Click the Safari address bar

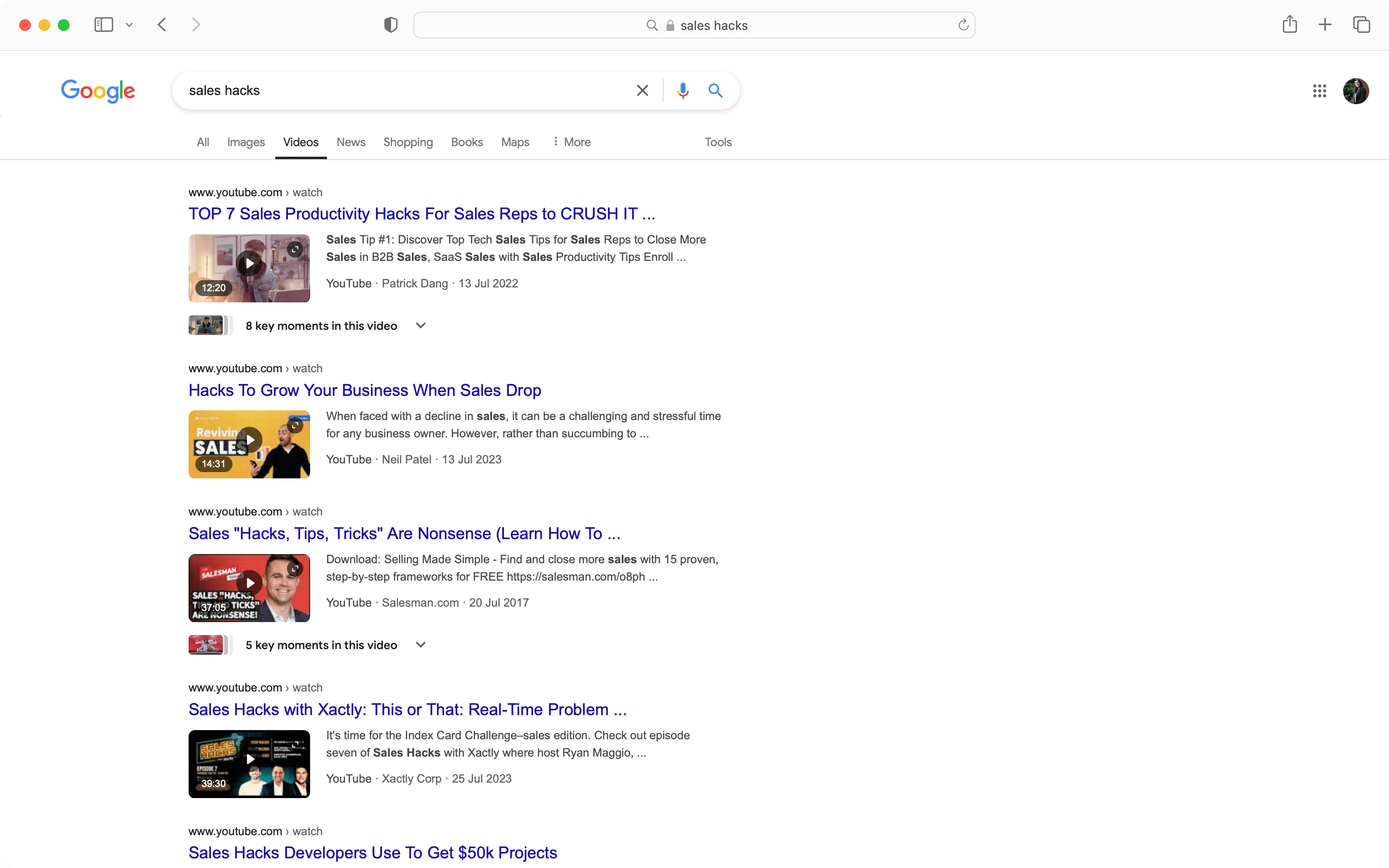click(x=694, y=25)
